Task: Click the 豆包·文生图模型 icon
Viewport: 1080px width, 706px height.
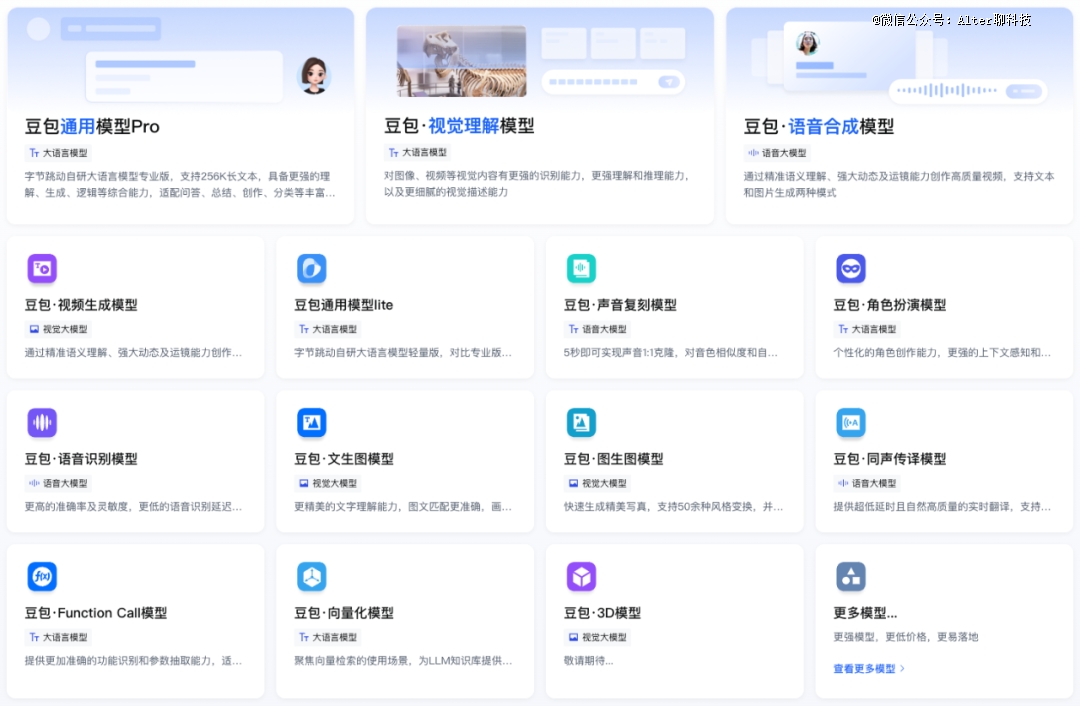Action: point(311,422)
